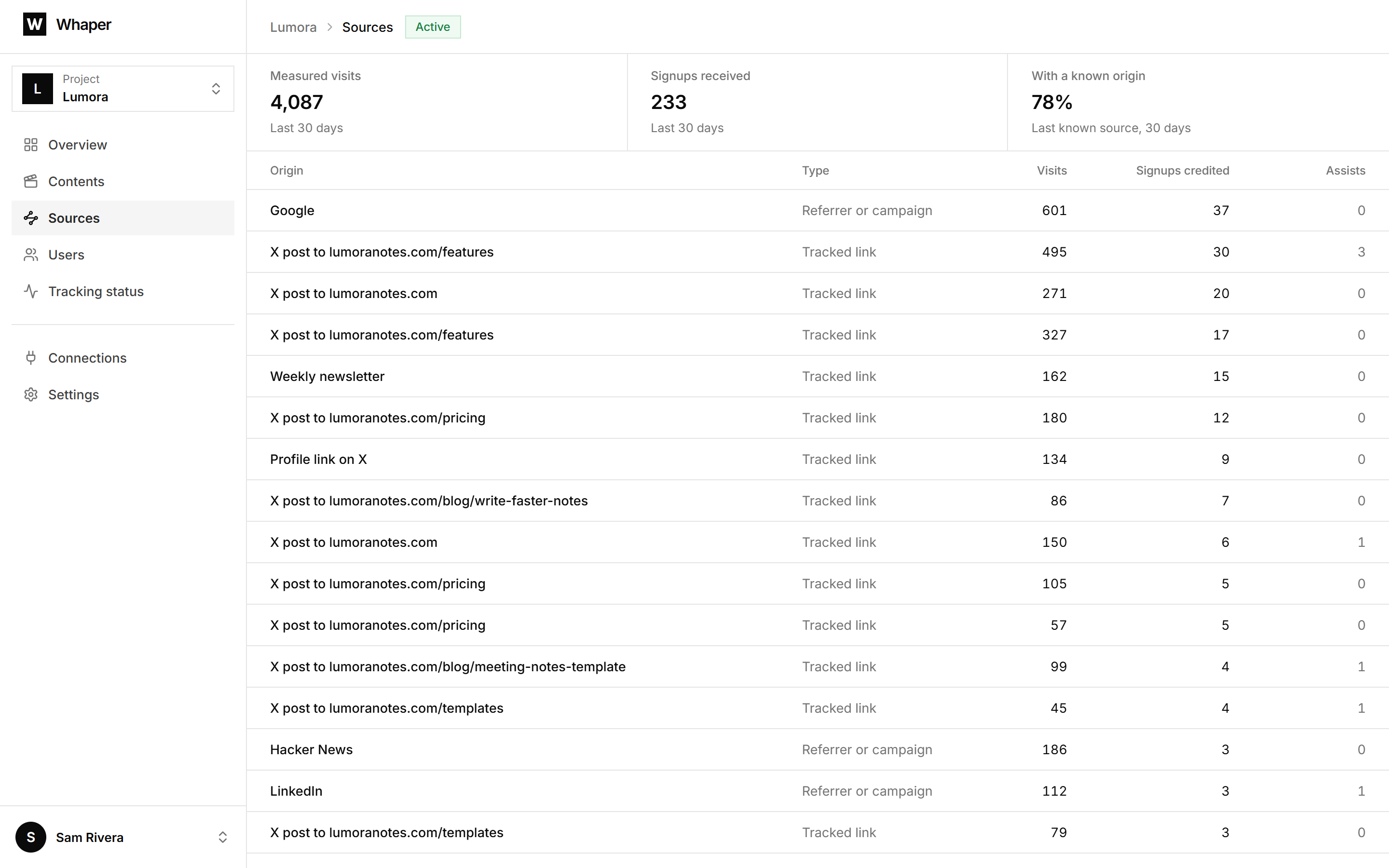Open Profile link on X row
The width and height of the screenshot is (1389, 868).
[x=817, y=459]
